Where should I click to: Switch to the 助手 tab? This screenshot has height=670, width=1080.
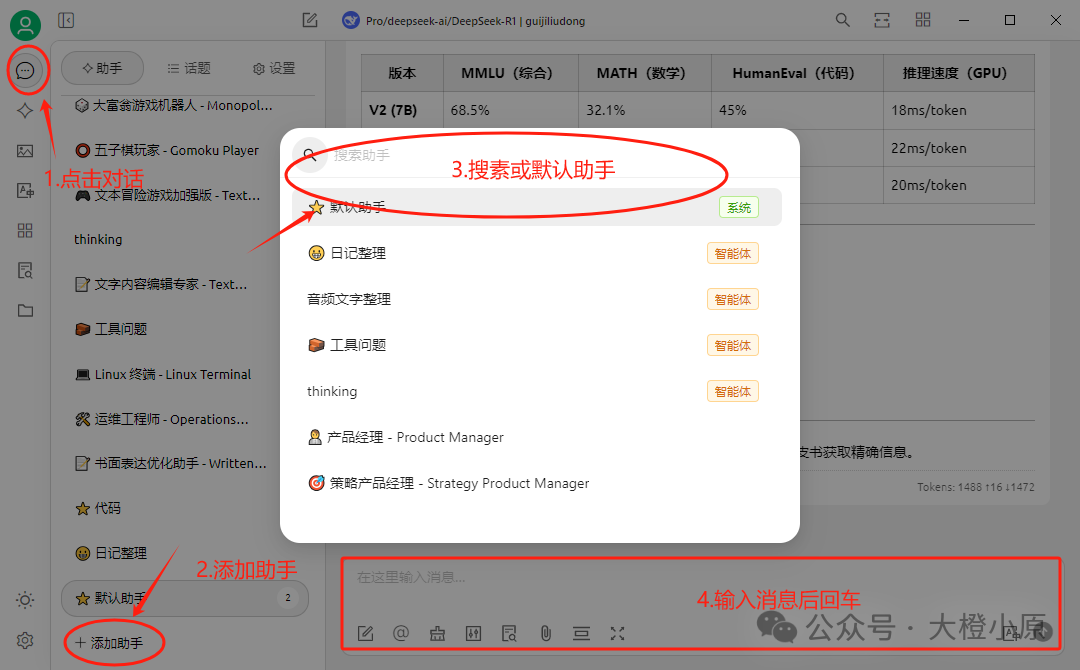[x=102, y=68]
